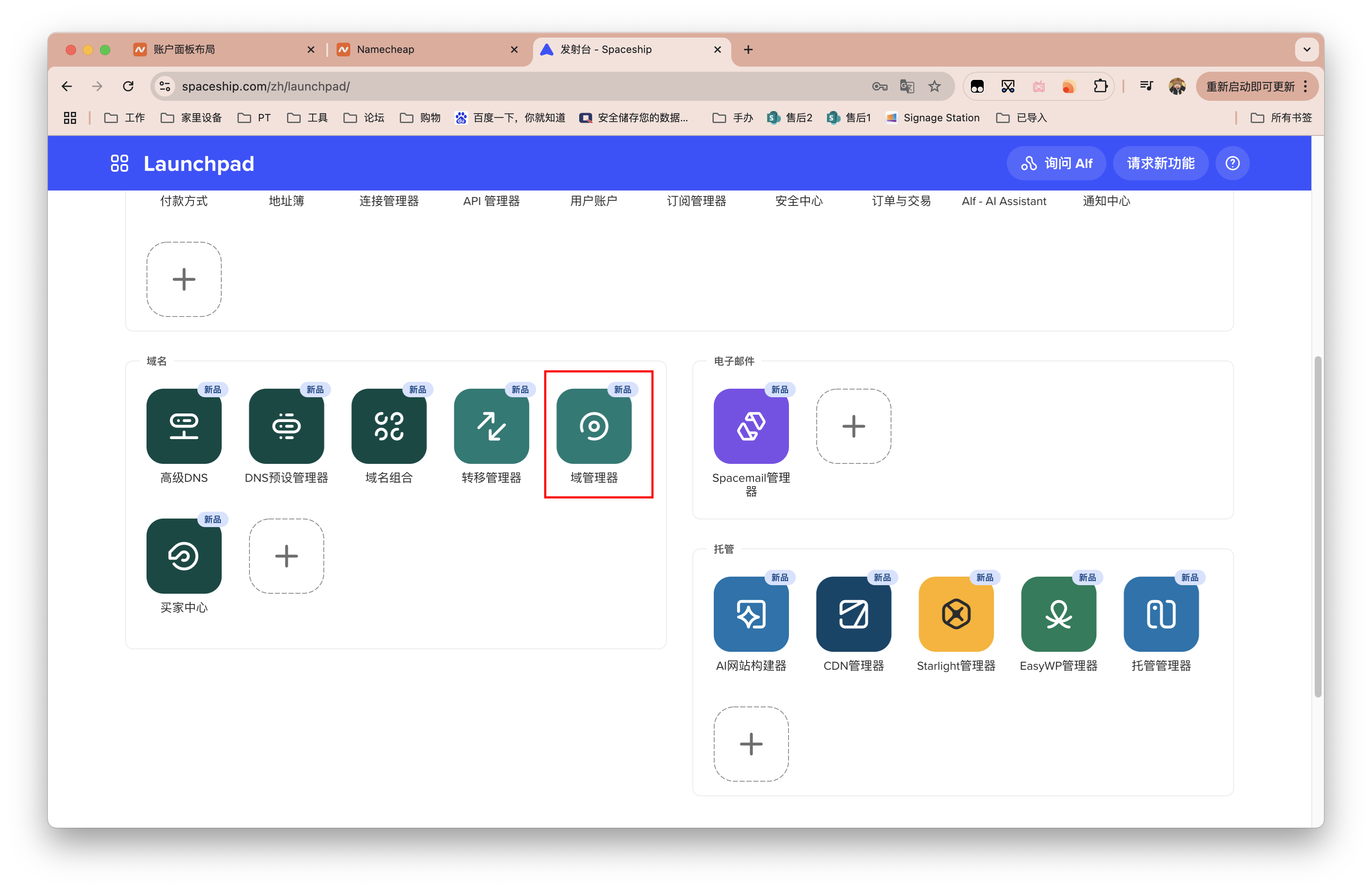Viewport: 1372px width, 891px height.
Task: Open DNS预设管理器 app icon
Action: [287, 426]
